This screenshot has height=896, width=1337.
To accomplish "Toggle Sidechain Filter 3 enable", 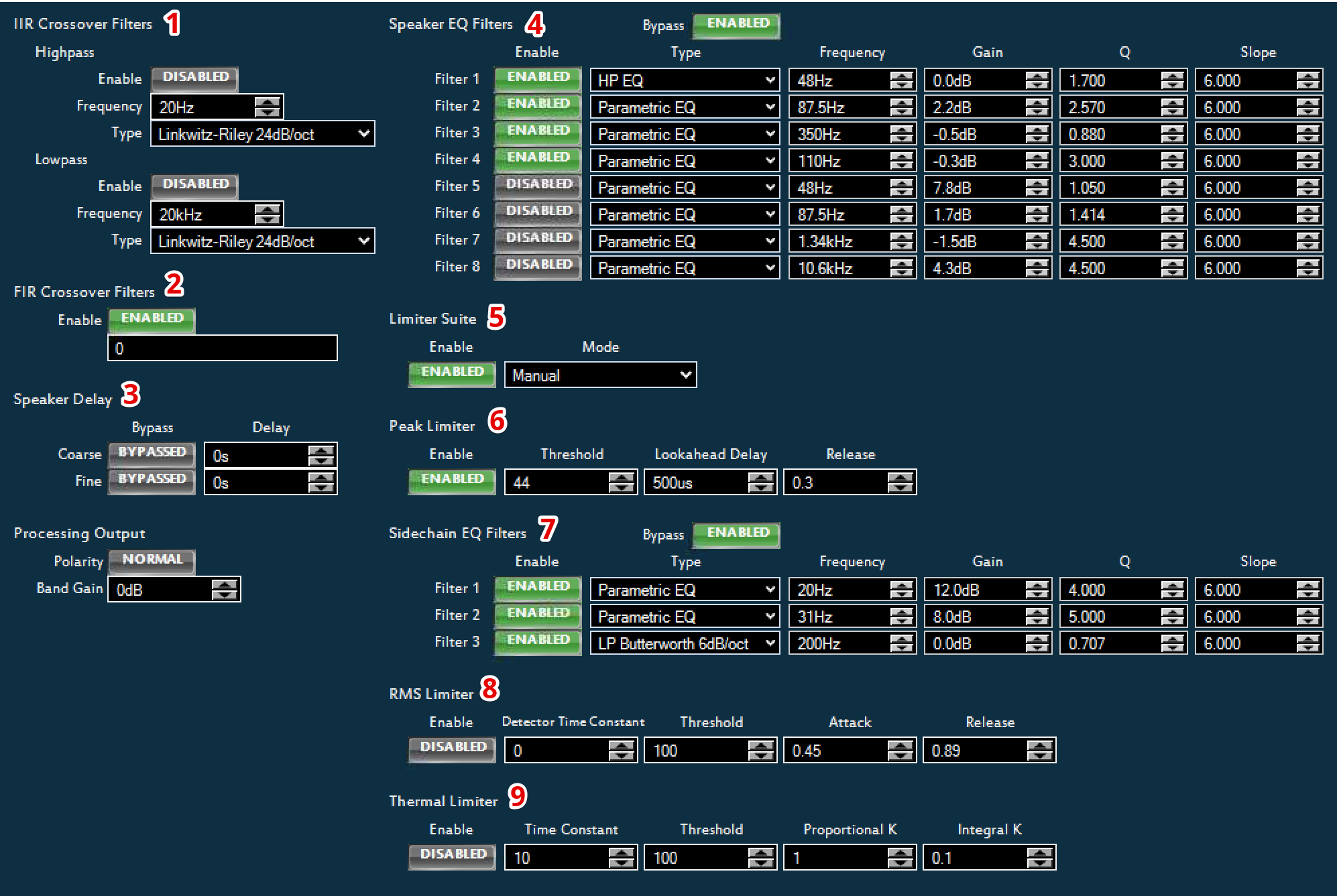I will (x=538, y=641).
